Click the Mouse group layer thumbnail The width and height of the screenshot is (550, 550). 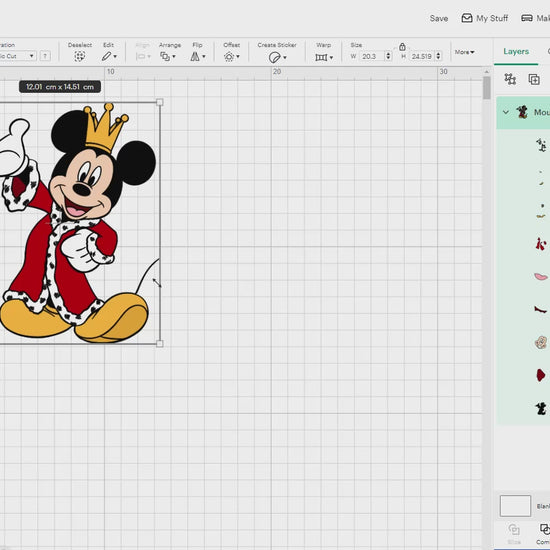pos(522,112)
